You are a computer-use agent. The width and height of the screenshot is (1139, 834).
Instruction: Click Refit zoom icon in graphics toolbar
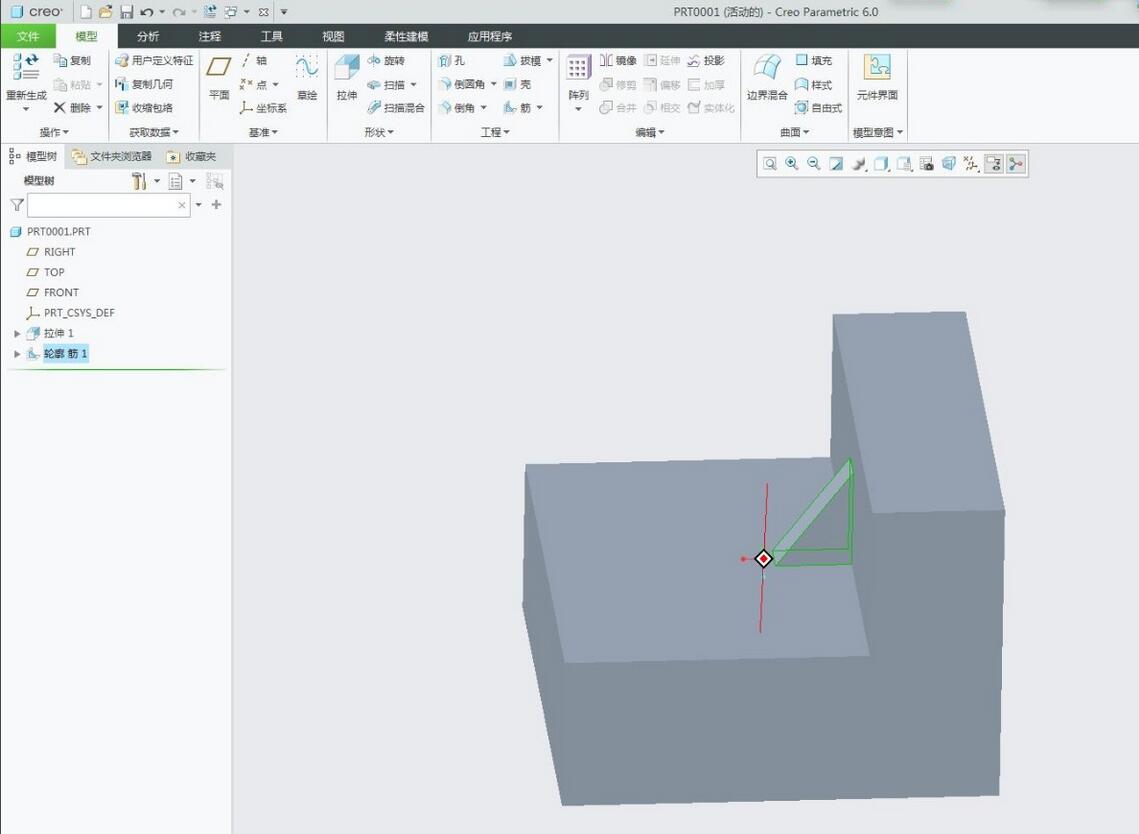coord(770,163)
